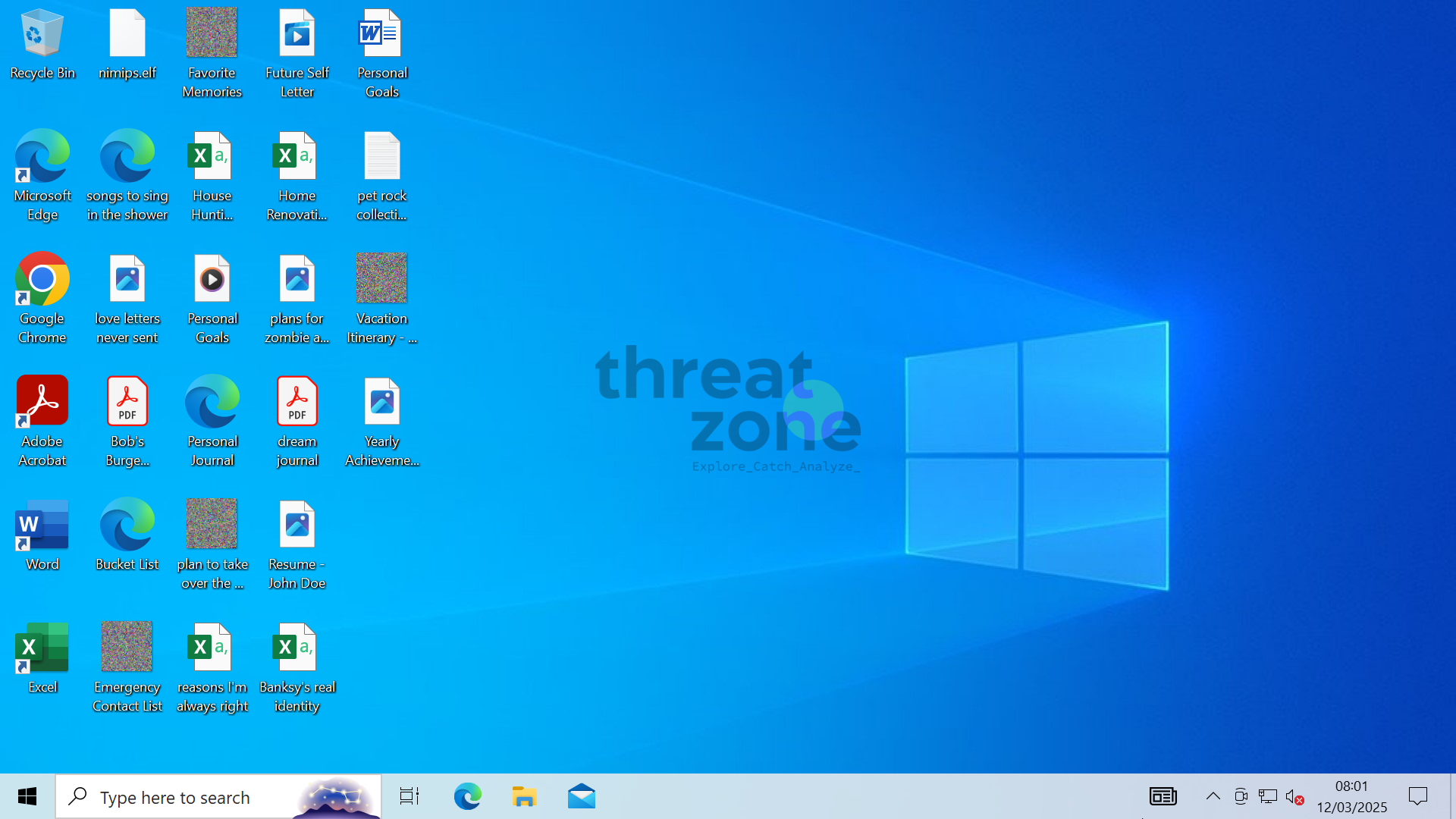Select the Bucket List Edge file
The image size is (1456, 819).
(127, 536)
